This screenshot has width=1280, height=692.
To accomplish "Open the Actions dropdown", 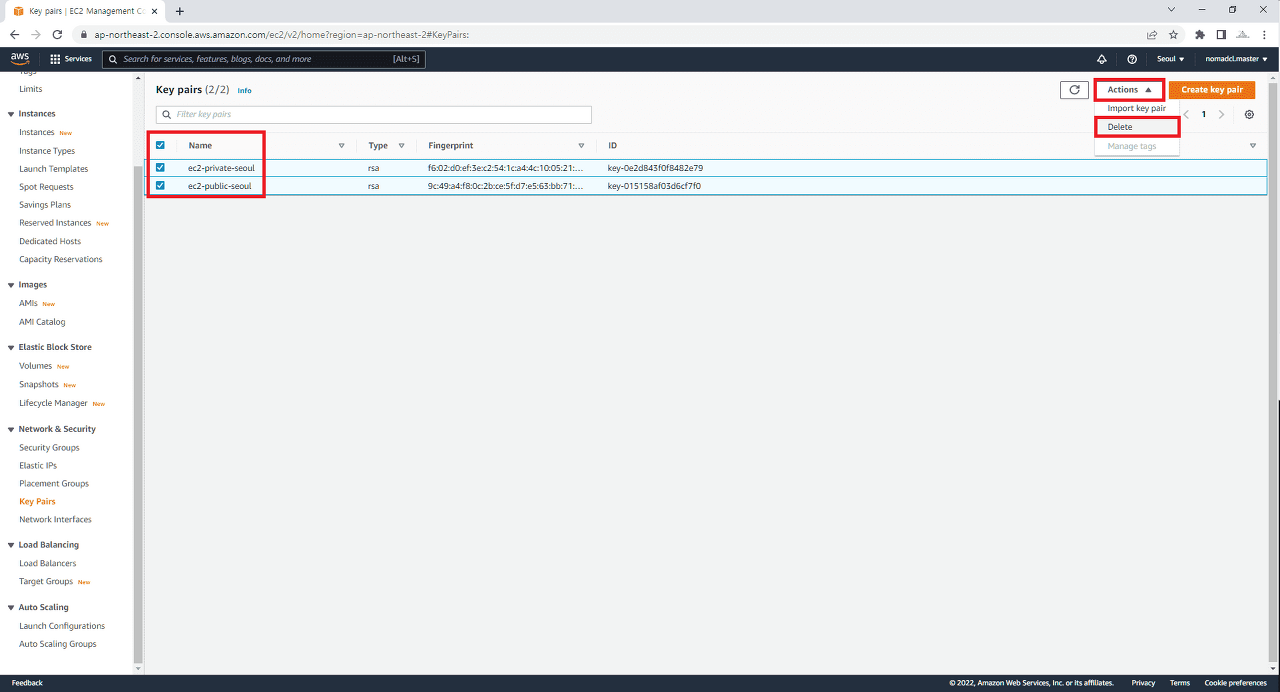I will coord(1129,90).
